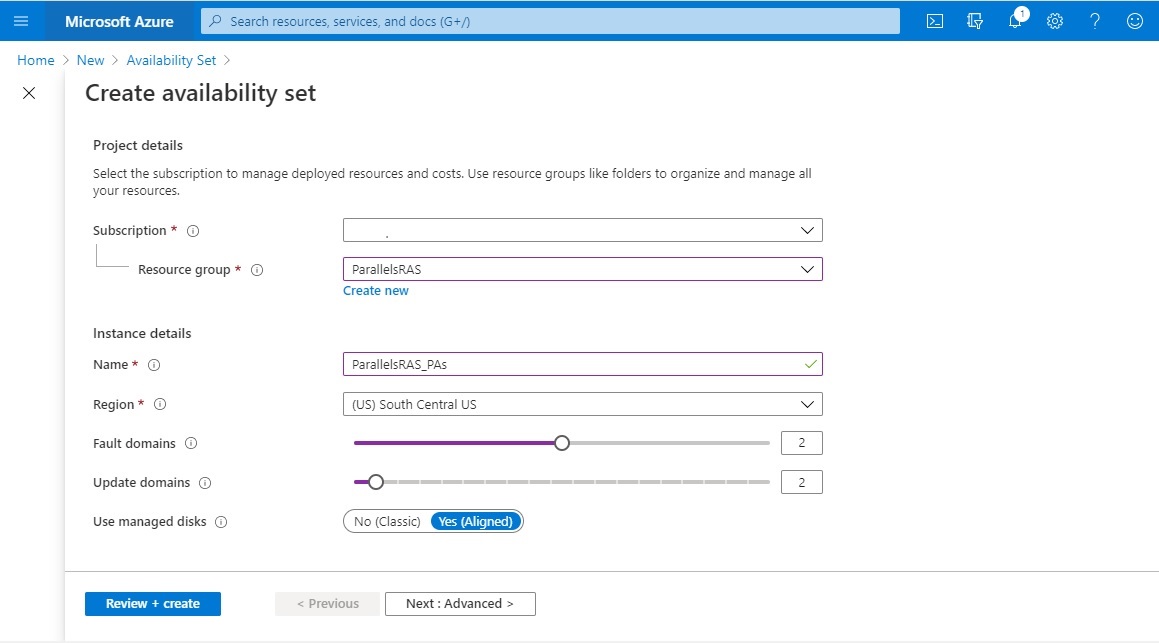Open the Directory and subscription filter
This screenshot has width=1159, height=643.
(x=974, y=20)
